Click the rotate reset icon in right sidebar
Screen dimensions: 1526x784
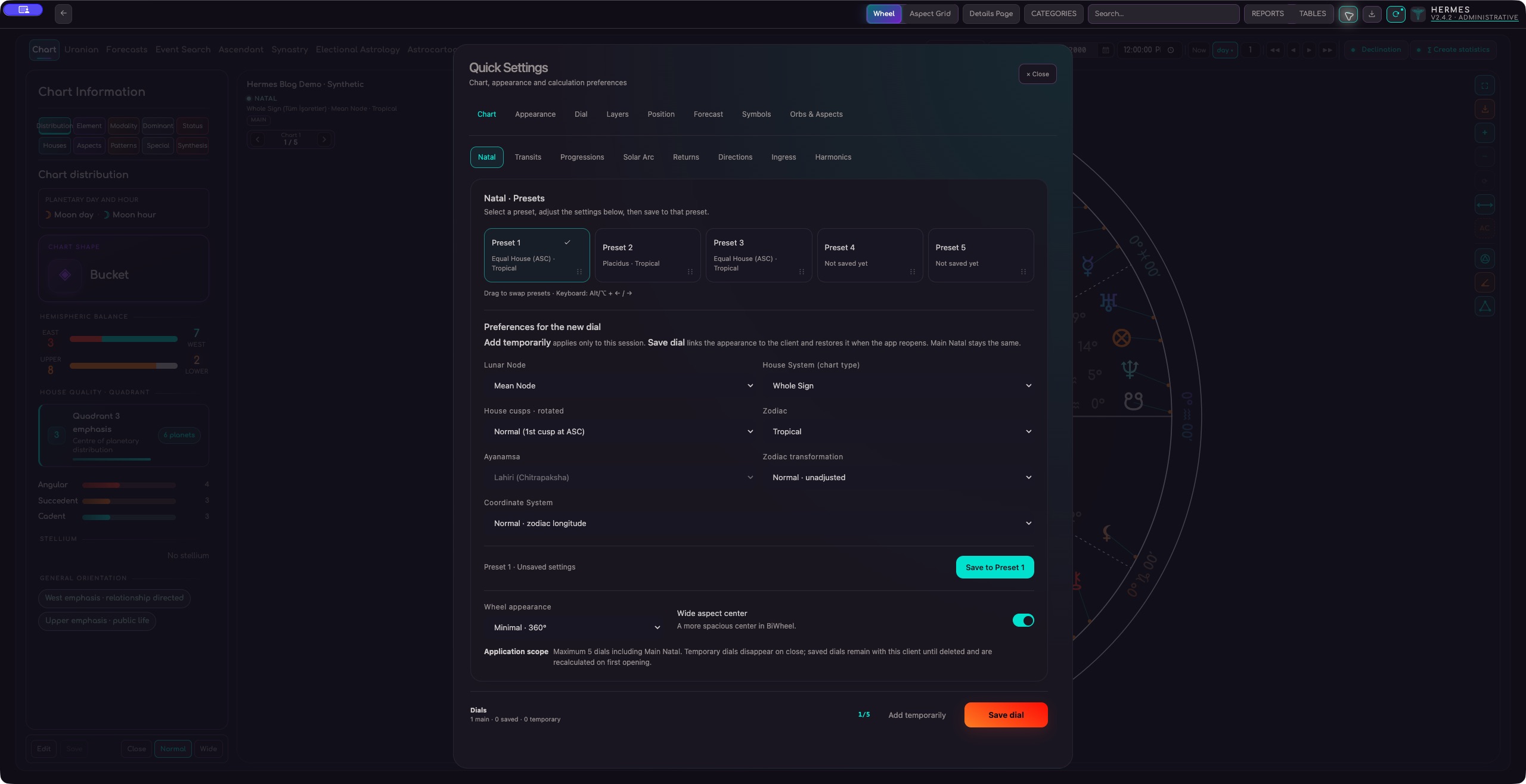click(x=1484, y=181)
